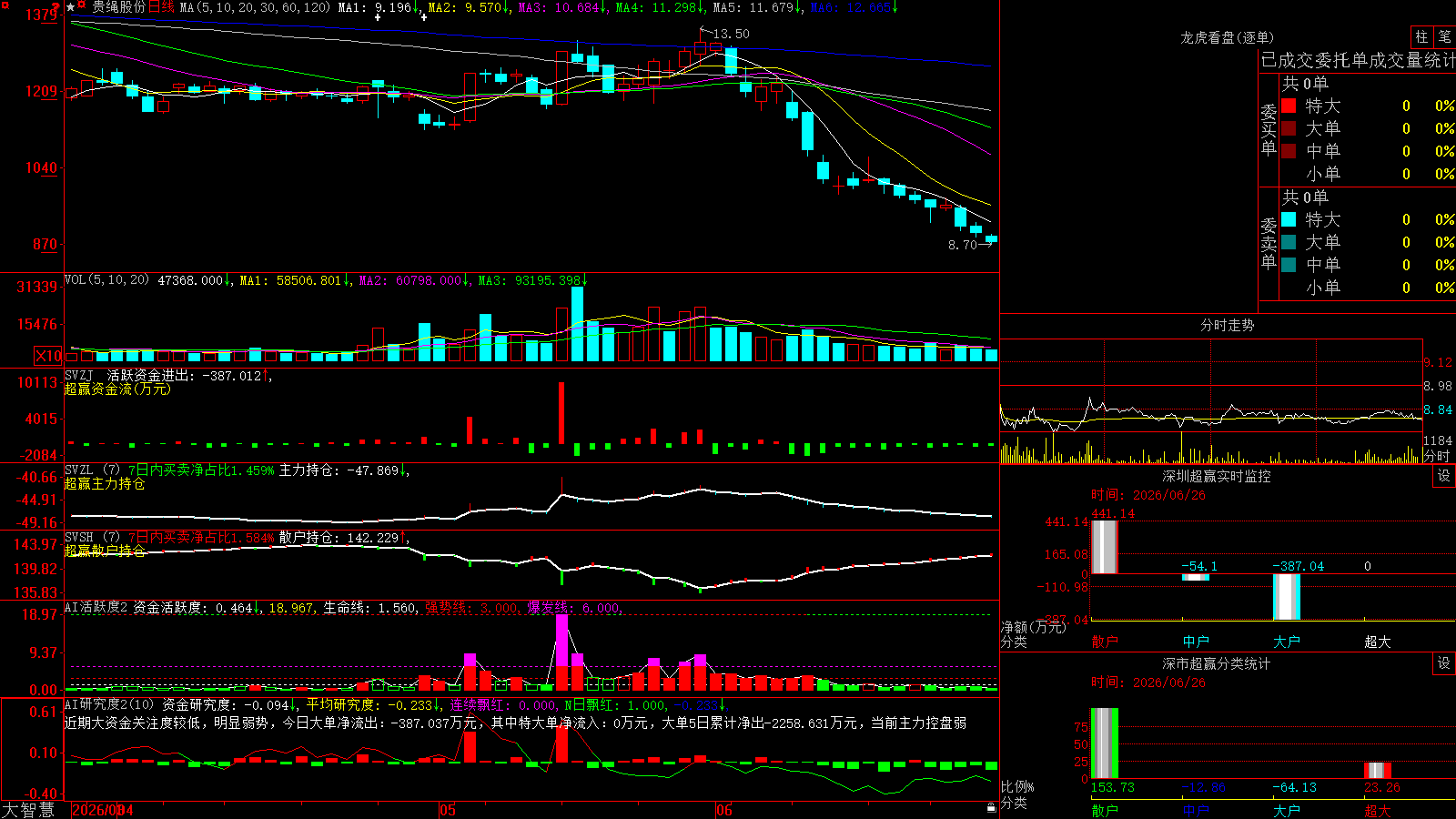Open 设 settings for 深圳超赢实时监控
1456x819 pixels.
click(1444, 476)
